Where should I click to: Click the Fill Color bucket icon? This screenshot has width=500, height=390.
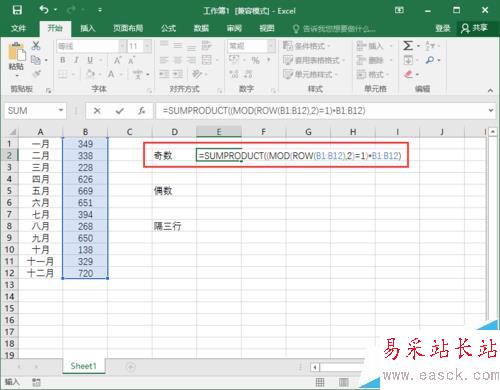[90, 74]
